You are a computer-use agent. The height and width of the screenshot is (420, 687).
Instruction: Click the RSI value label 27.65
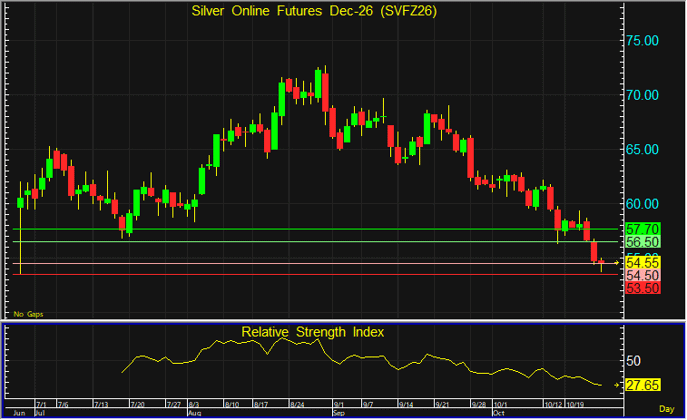coord(642,385)
